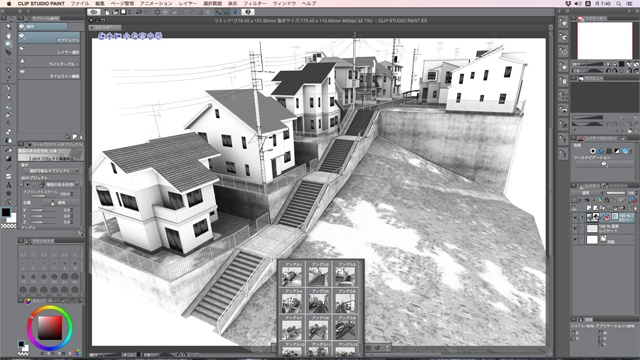Select the Text tool
The height and width of the screenshot is (360, 640).
(x=8, y=185)
